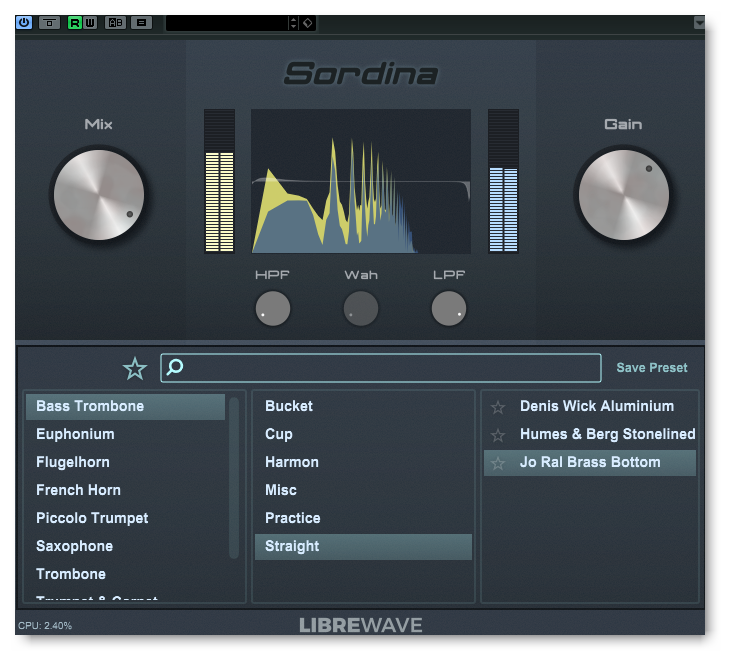
Task: Click the spectrum analyzer display
Action: click(361, 181)
